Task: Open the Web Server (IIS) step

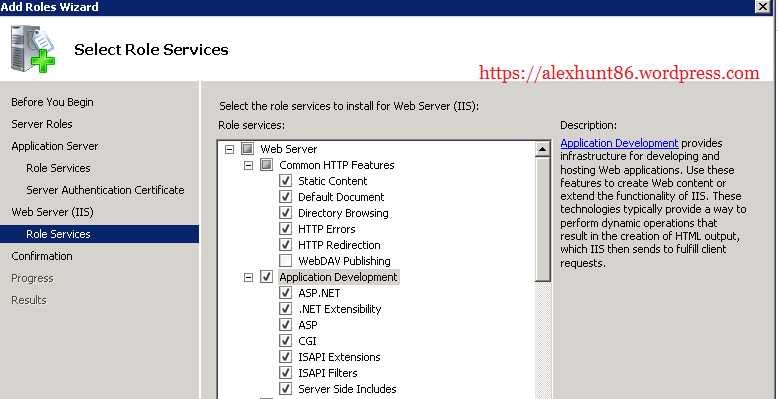Action: click(x=52, y=212)
